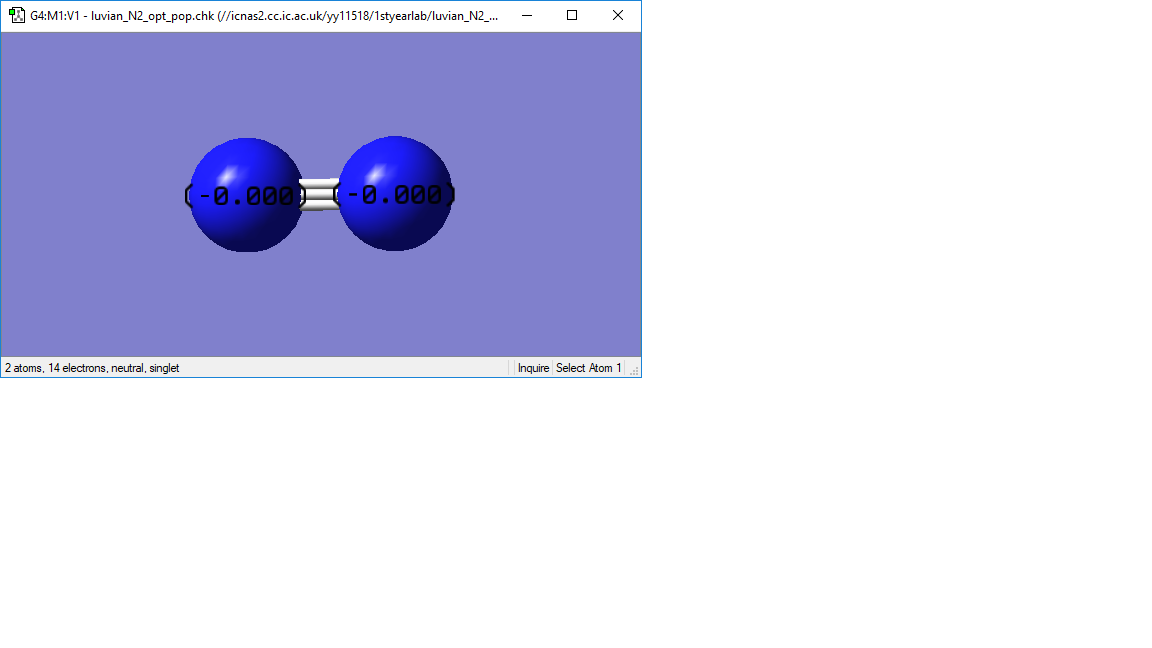The width and height of the screenshot is (1152, 648).
Task: Close the luvian_N2_opt_pop.chk viewer window
Action: pyautogui.click(x=618, y=15)
